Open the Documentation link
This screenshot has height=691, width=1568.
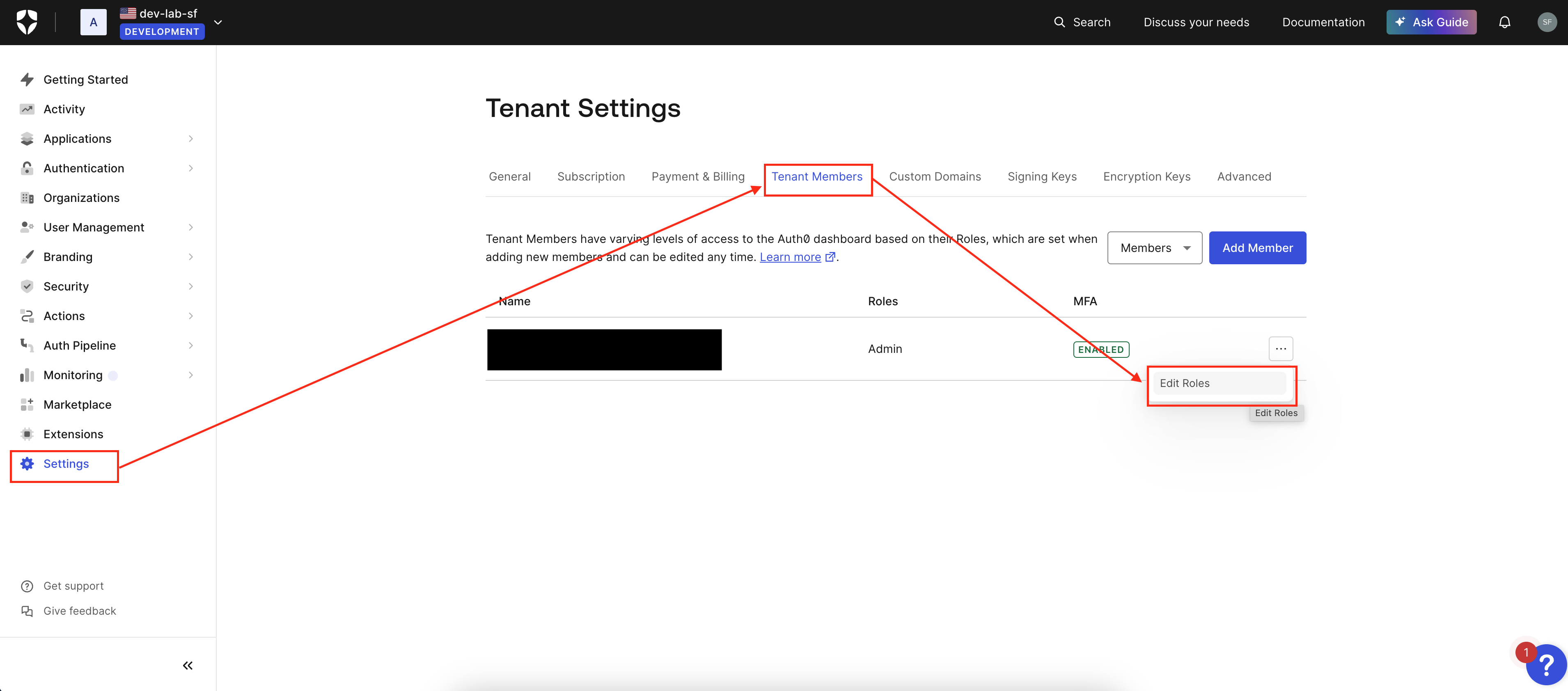(x=1323, y=22)
